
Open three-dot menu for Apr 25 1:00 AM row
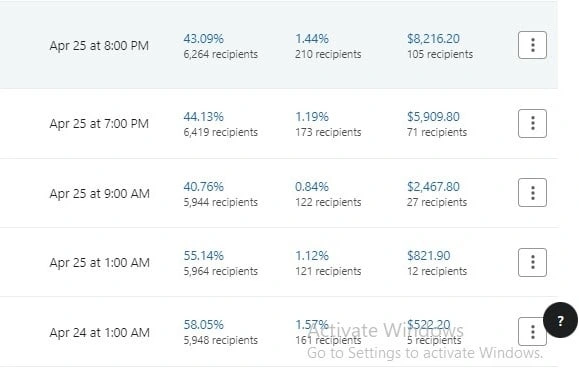tap(532, 262)
